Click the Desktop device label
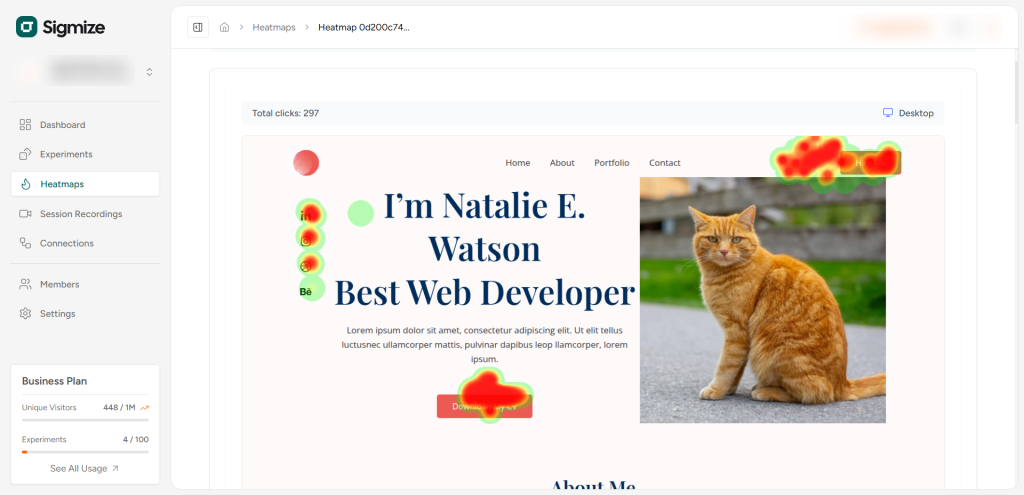1024x495 pixels. click(x=916, y=113)
